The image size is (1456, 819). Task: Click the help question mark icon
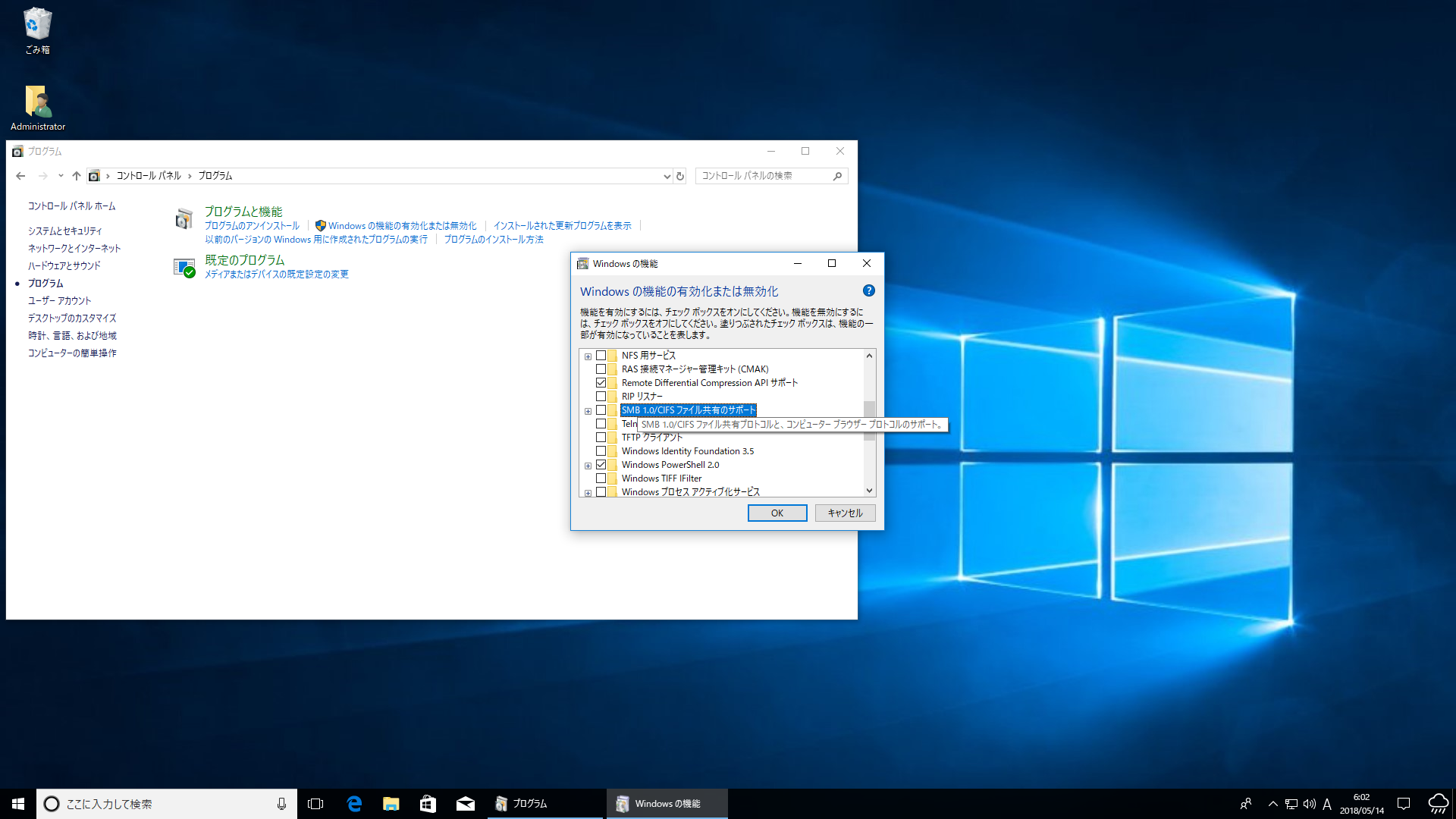869,290
